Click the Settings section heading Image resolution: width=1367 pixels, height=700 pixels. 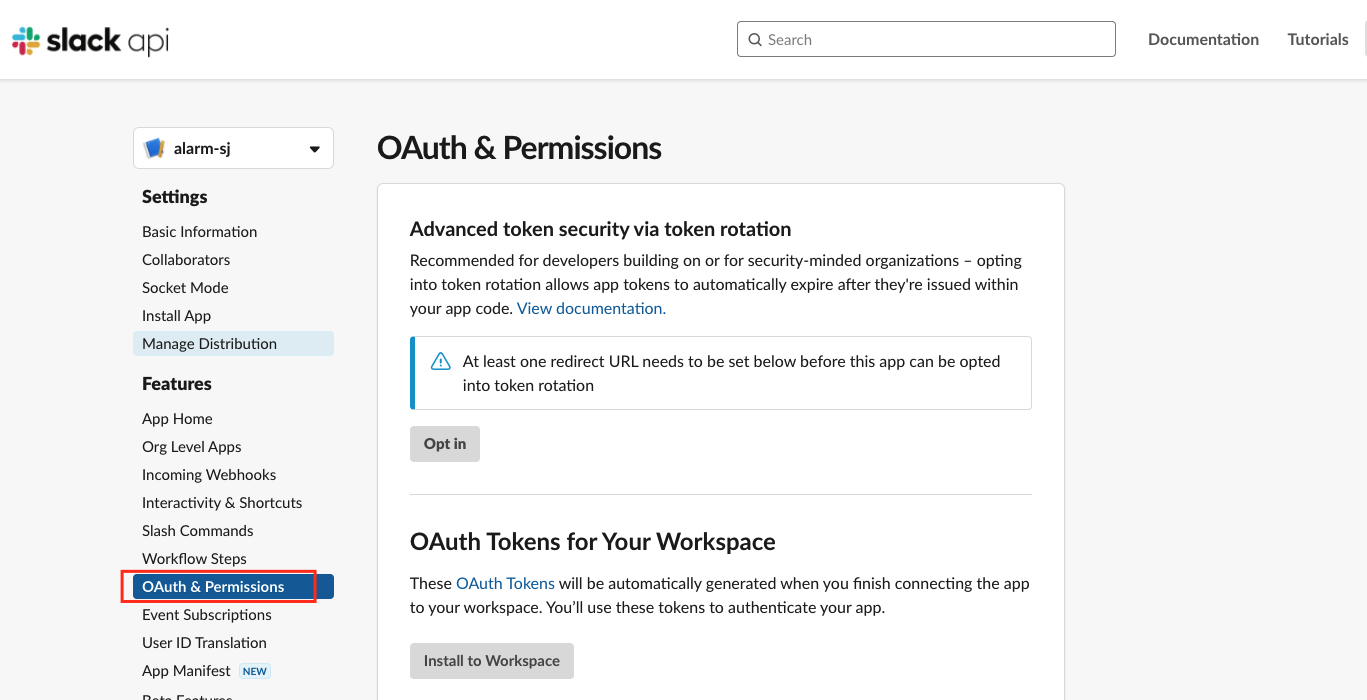click(x=175, y=197)
